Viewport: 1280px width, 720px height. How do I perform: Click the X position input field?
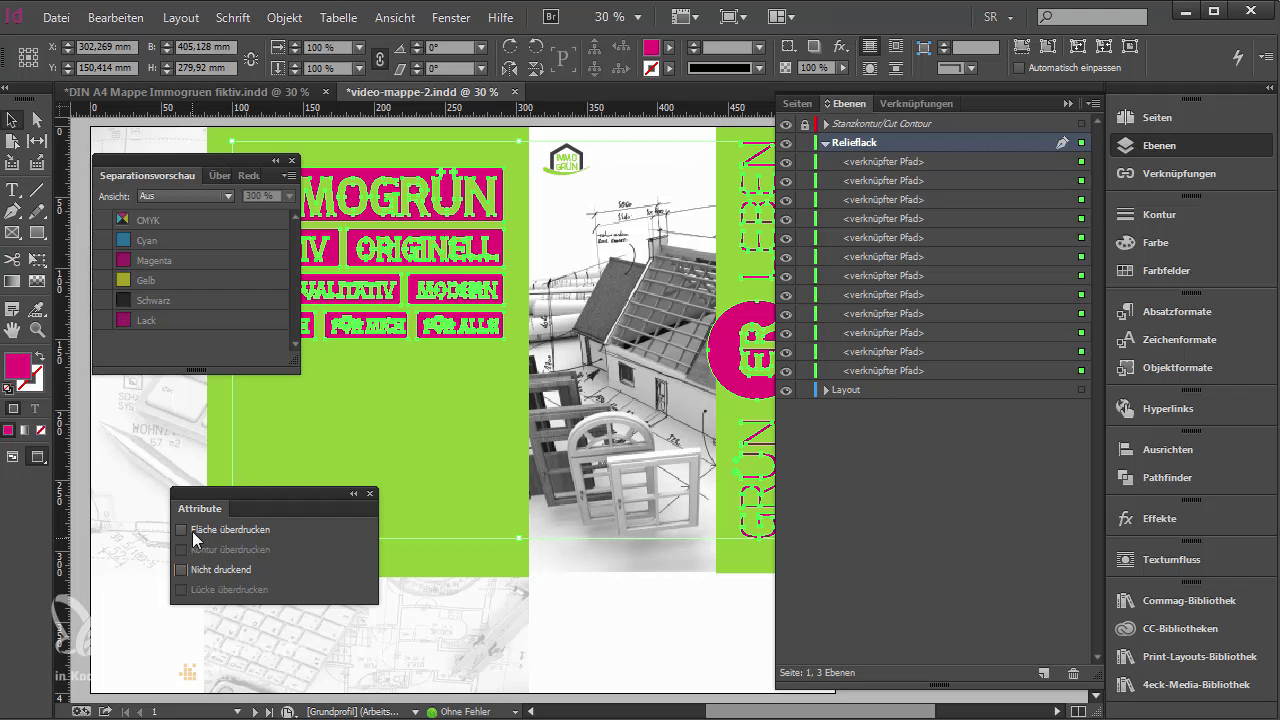105,47
